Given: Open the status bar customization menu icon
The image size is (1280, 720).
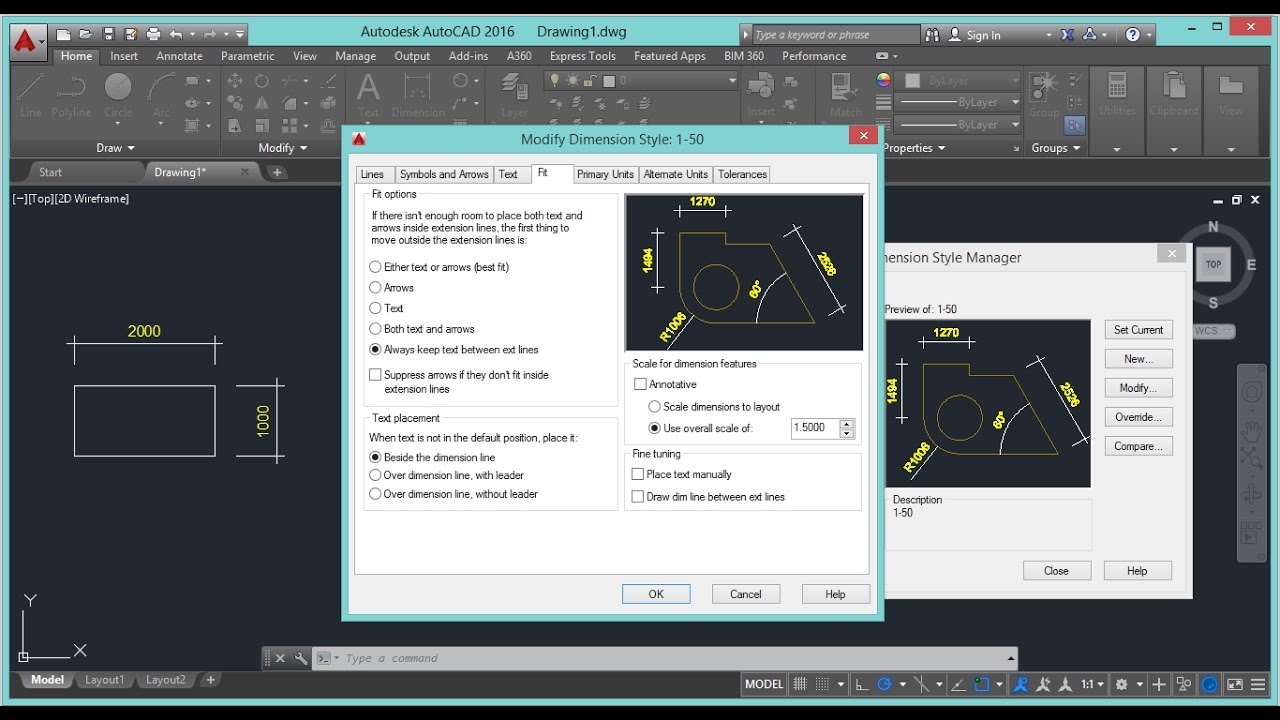Looking at the screenshot, I should tap(1258, 684).
